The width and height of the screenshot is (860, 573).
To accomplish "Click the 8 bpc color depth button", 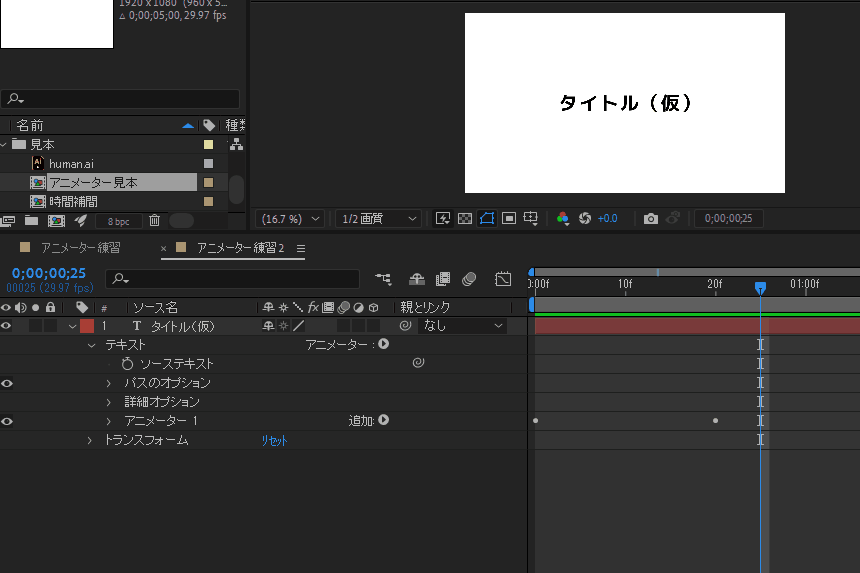I will pyautogui.click(x=118, y=222).
